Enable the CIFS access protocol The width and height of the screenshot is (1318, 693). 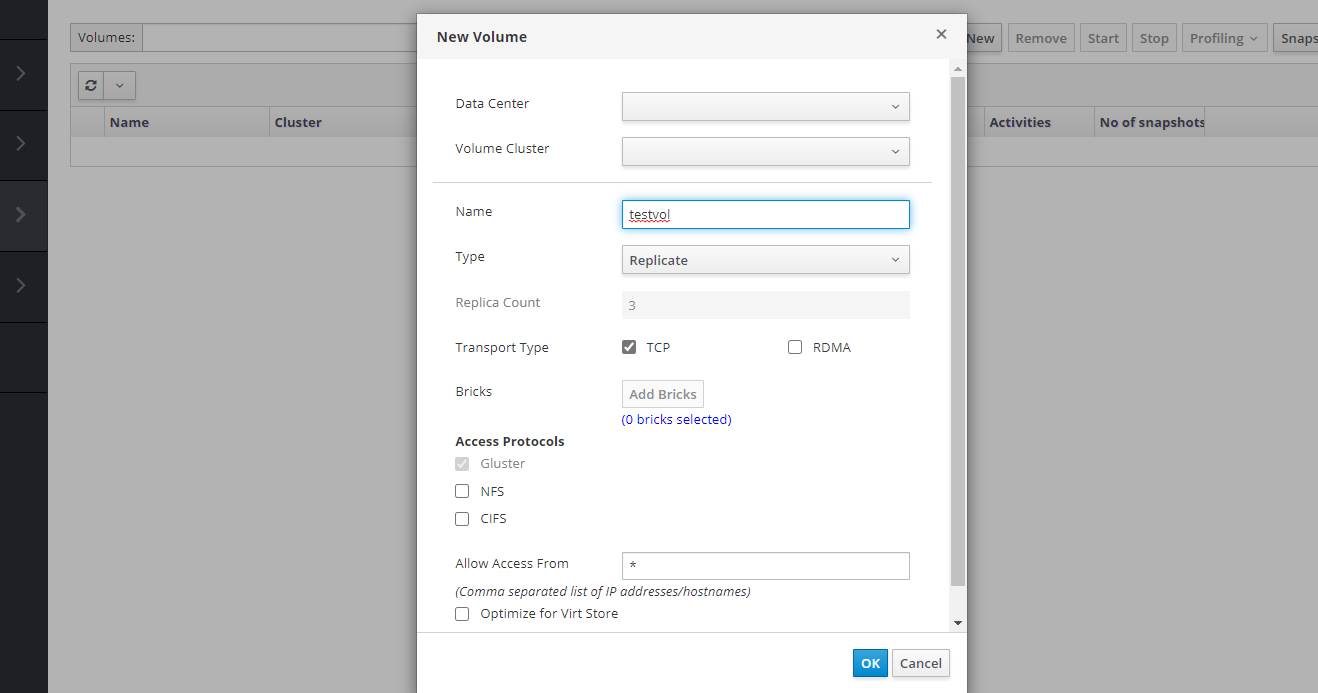pos(462,519)
